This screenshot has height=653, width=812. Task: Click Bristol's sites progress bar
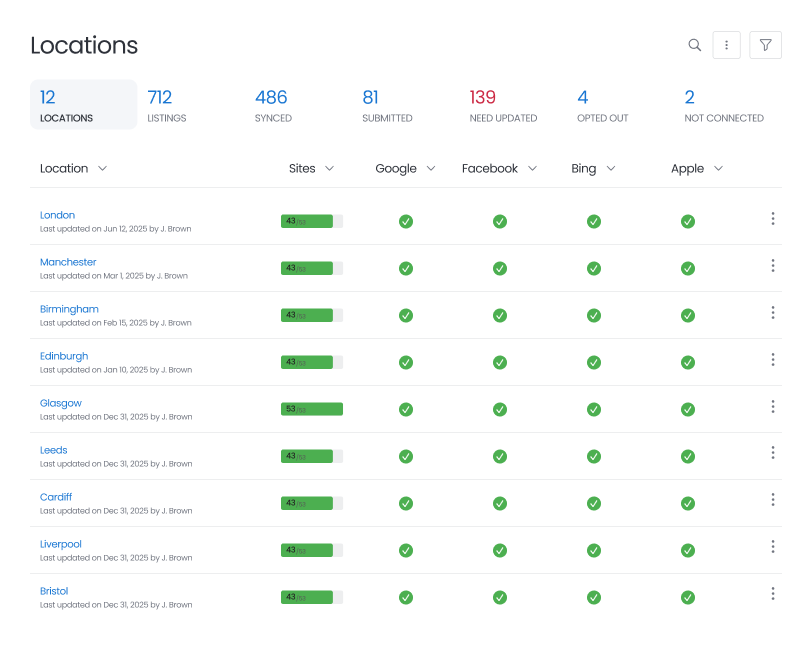(312, 597)
